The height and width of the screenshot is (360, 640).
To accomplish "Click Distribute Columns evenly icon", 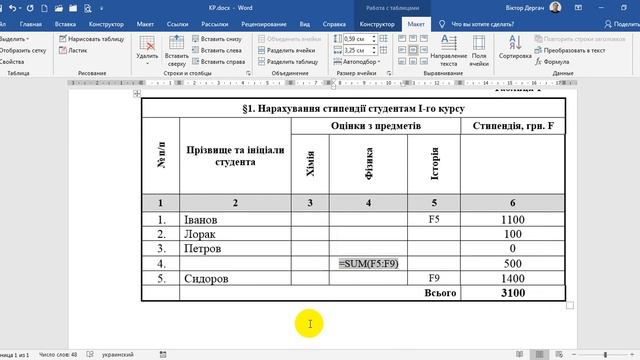I will (384, 50).
